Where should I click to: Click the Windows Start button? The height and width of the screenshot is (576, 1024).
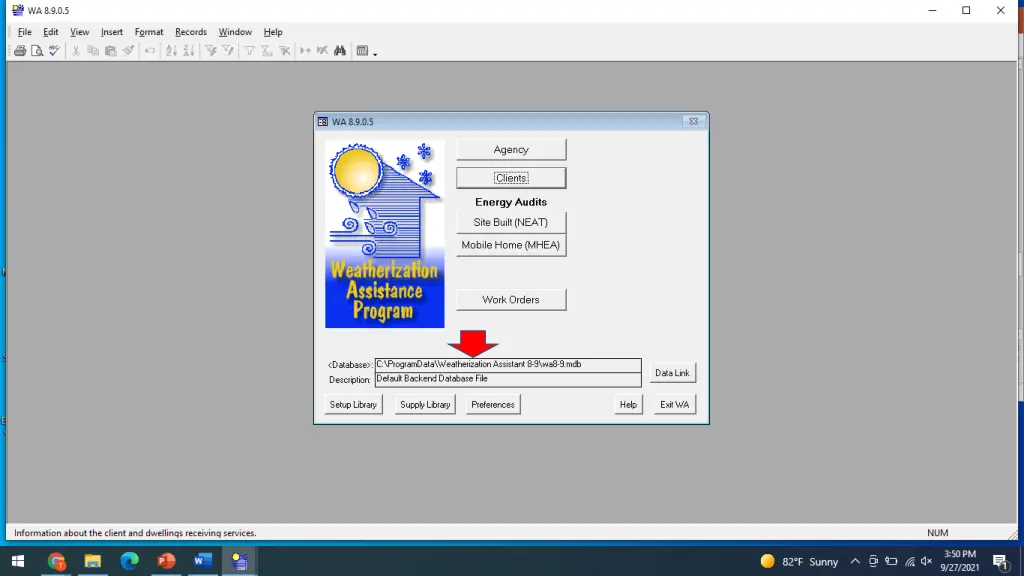click(x=18, y=561)
